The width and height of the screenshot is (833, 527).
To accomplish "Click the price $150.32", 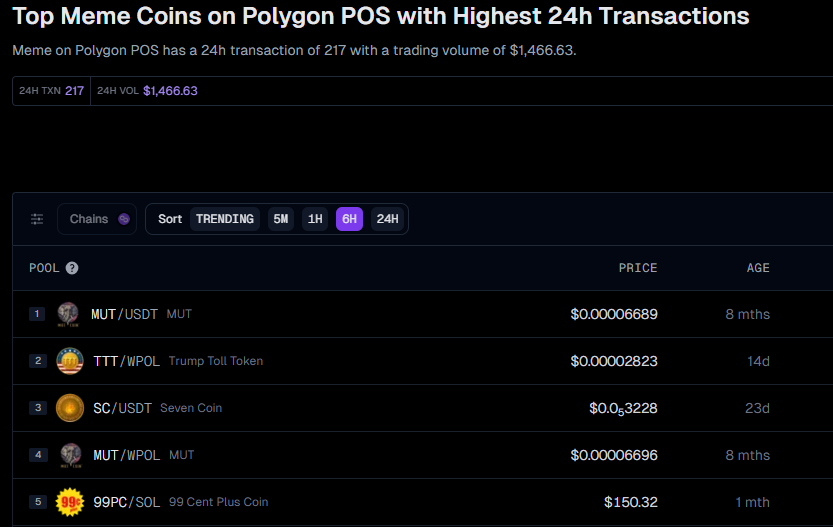I will [631, 502].
